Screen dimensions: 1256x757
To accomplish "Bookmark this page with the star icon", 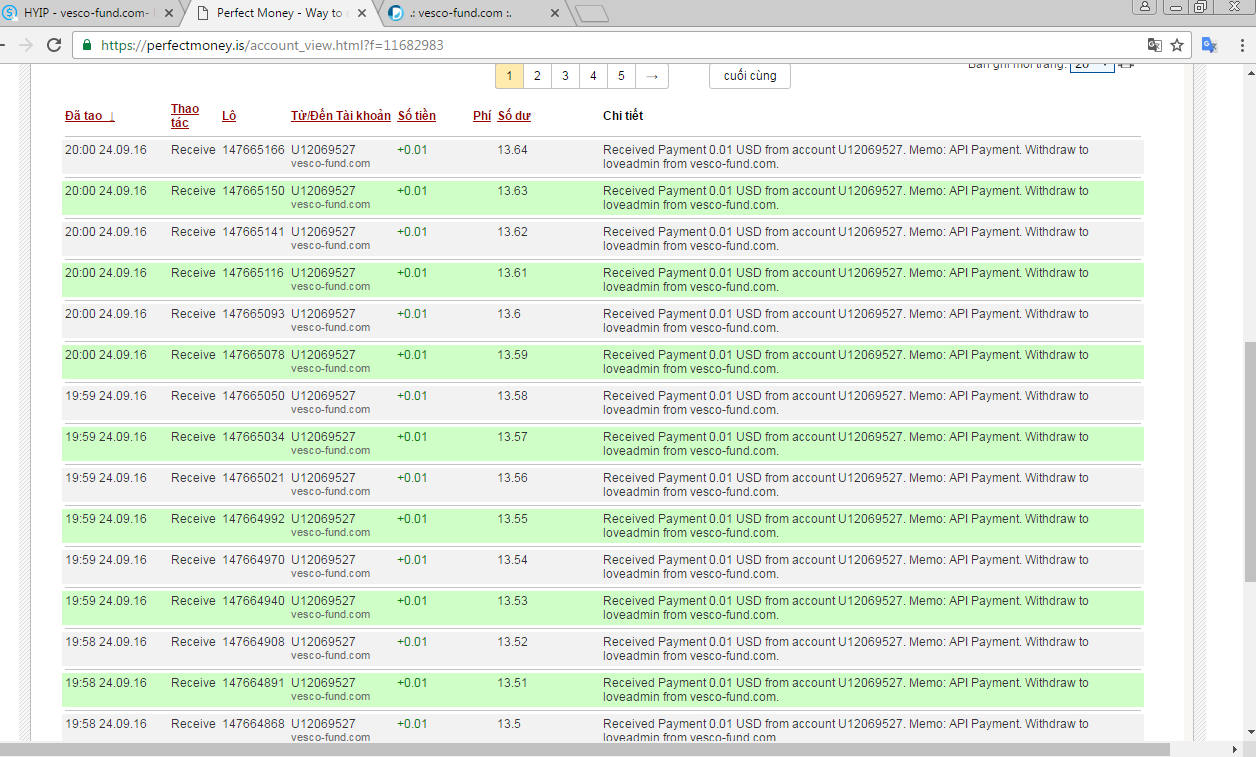I will tap(1177, 45).
